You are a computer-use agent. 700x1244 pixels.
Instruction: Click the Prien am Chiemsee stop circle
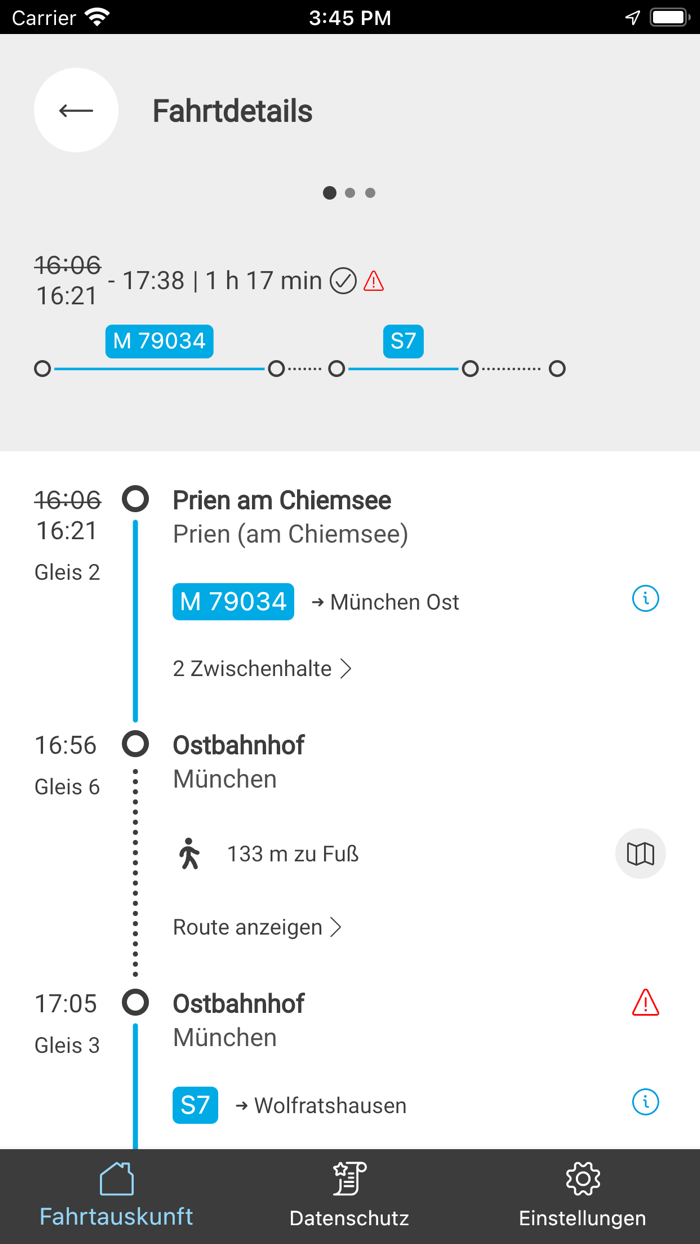click(x=135, y=499)
